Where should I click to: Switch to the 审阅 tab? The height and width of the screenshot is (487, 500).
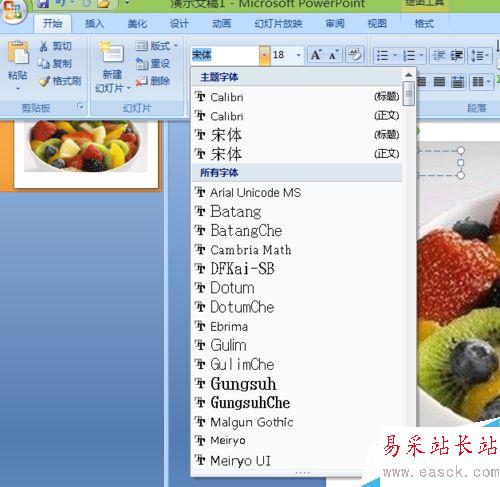point(335,24)
